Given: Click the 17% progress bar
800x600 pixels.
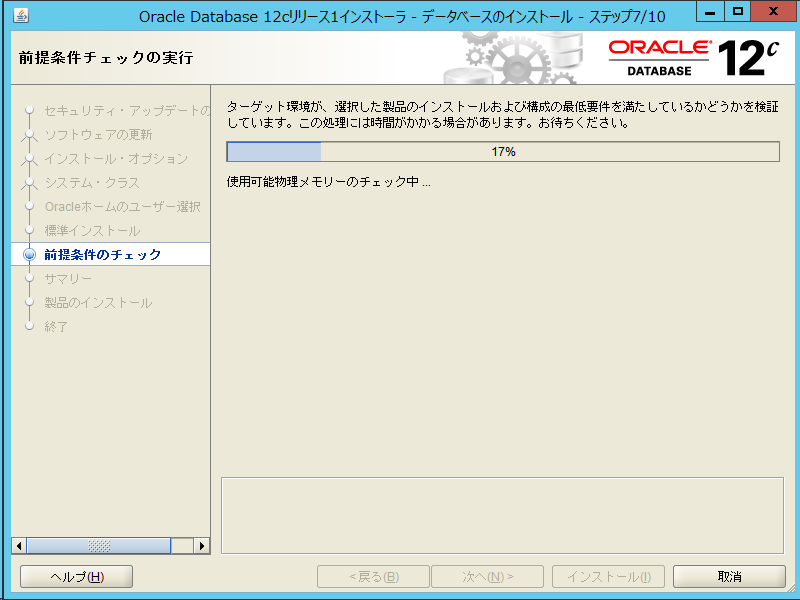Looking at the screenshot, I should [503, 152].
